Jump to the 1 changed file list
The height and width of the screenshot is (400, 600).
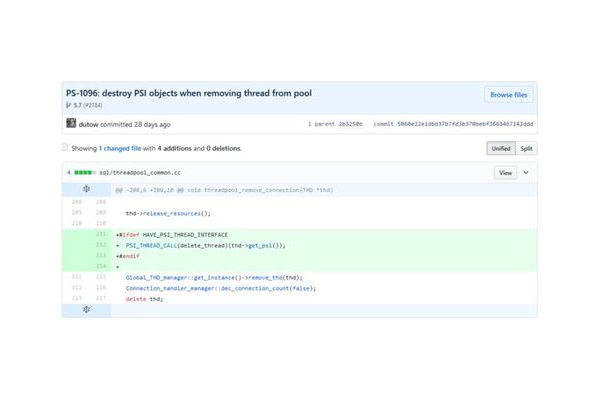tap(120, 149)
